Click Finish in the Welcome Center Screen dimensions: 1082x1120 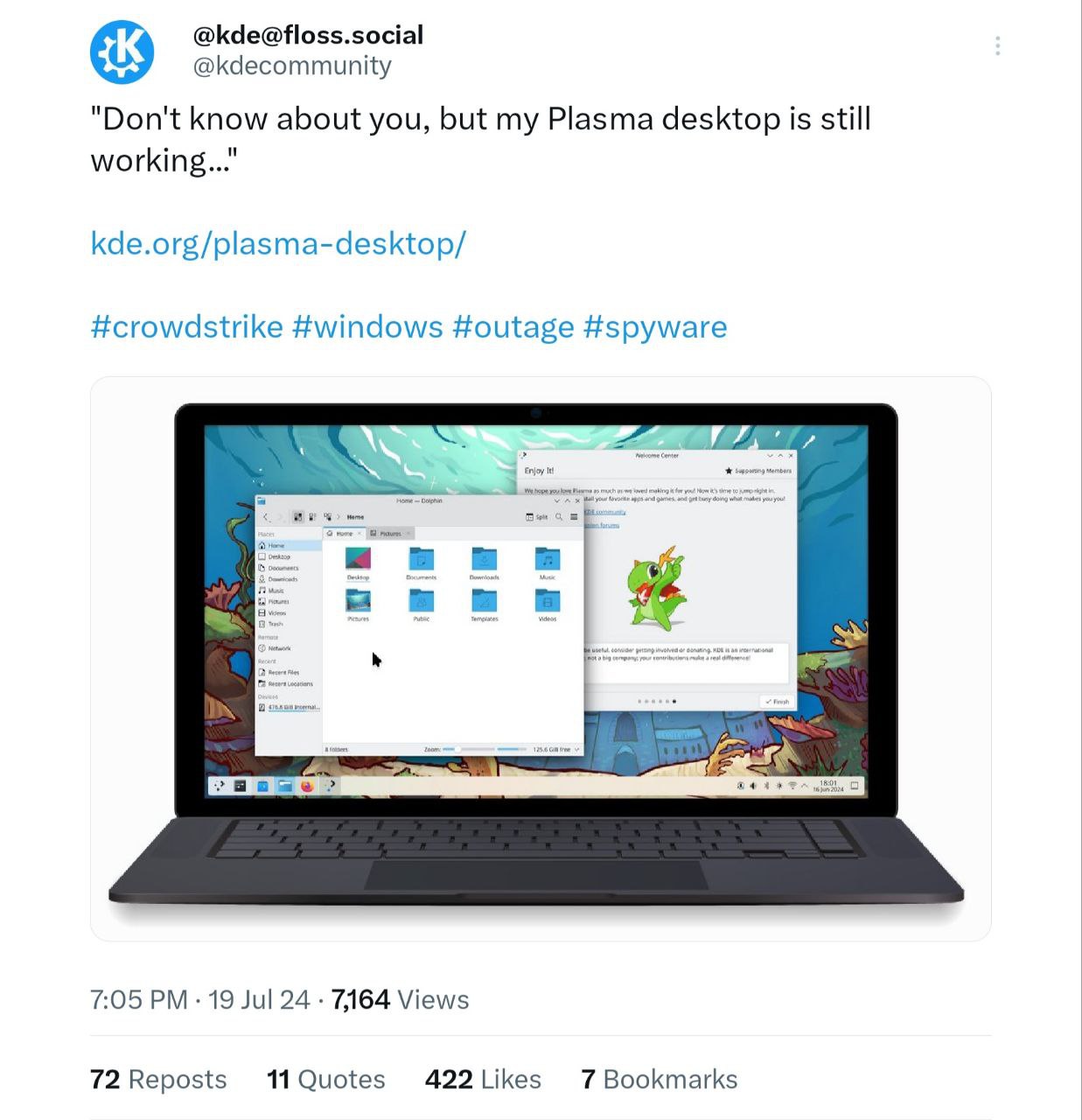pyautogui.click(x=777, y=702)
